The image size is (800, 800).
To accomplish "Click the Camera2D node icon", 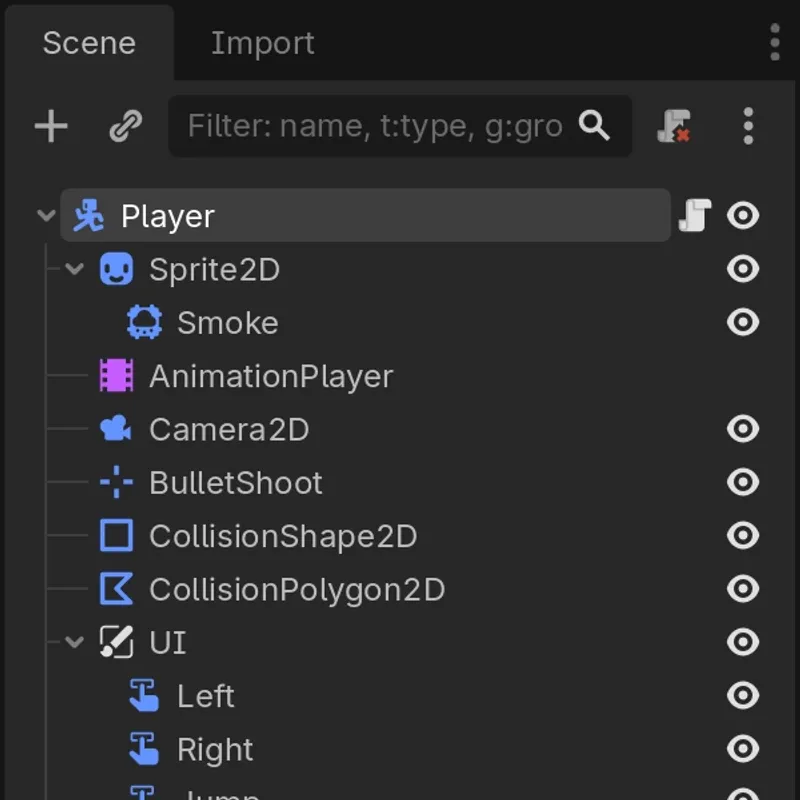I will click(x=117, y=429).
